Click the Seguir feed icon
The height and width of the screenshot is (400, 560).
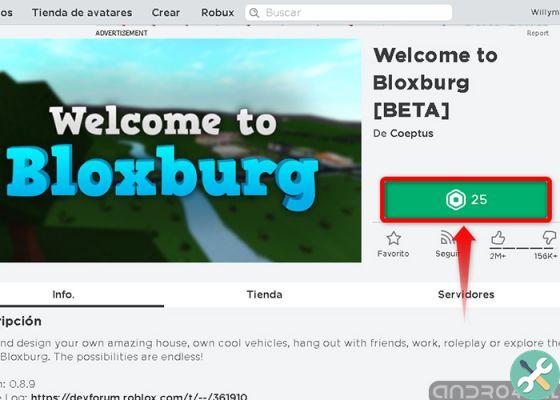446,238
